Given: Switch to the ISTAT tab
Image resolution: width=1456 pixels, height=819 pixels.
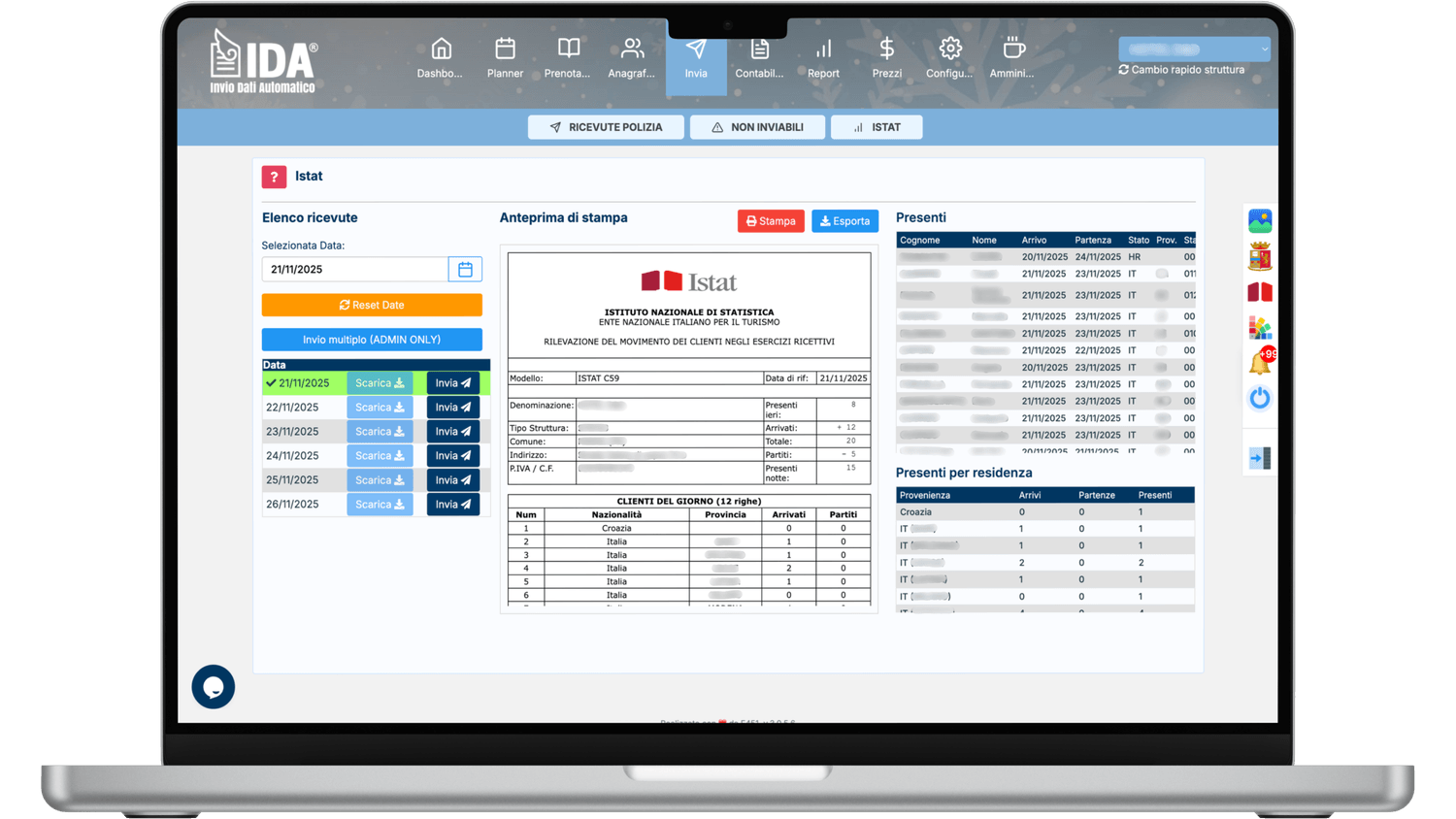Looking at the screenshot, I should [877, 127].
